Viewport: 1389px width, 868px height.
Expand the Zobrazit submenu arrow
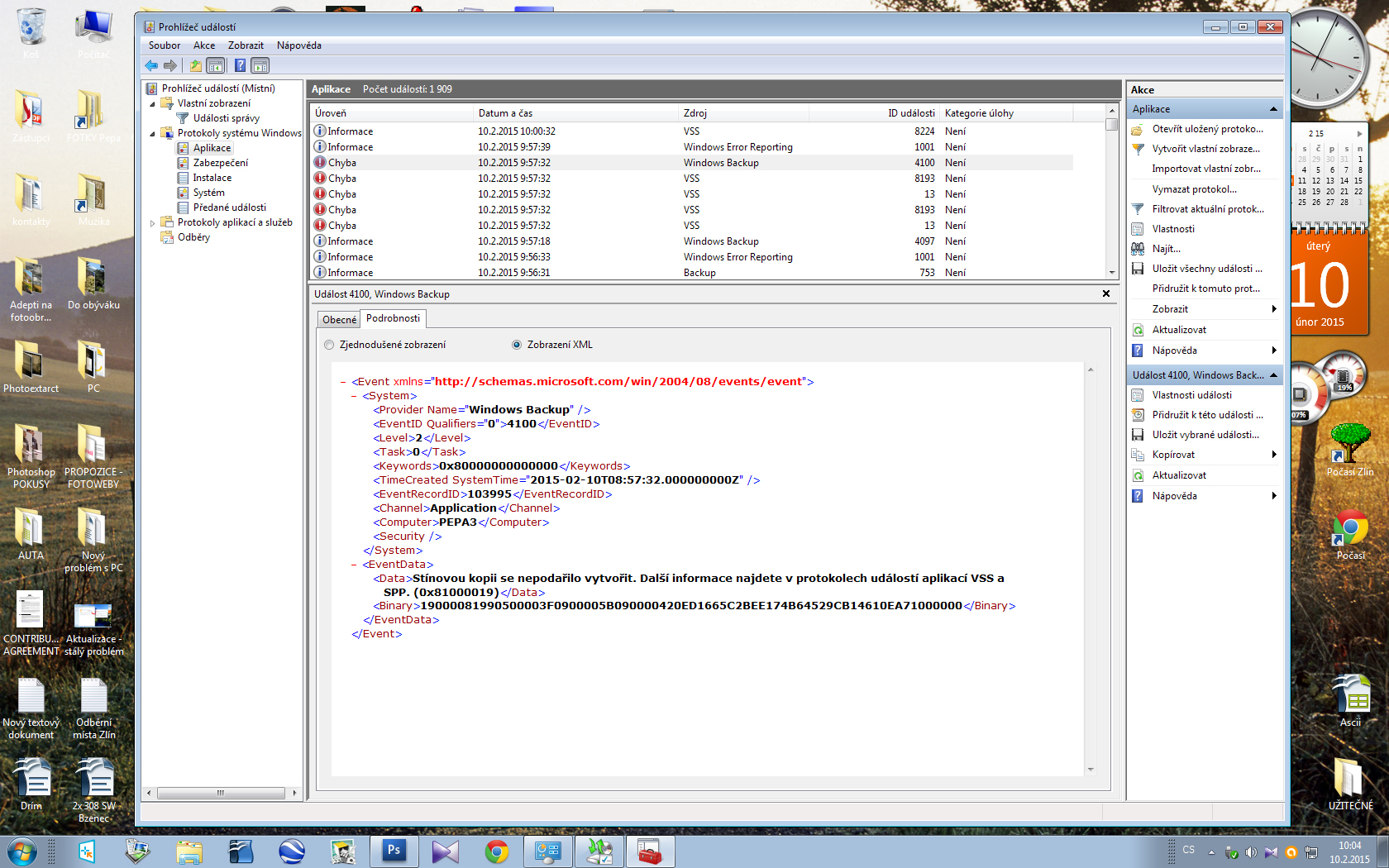click(x=1273, y=309)
